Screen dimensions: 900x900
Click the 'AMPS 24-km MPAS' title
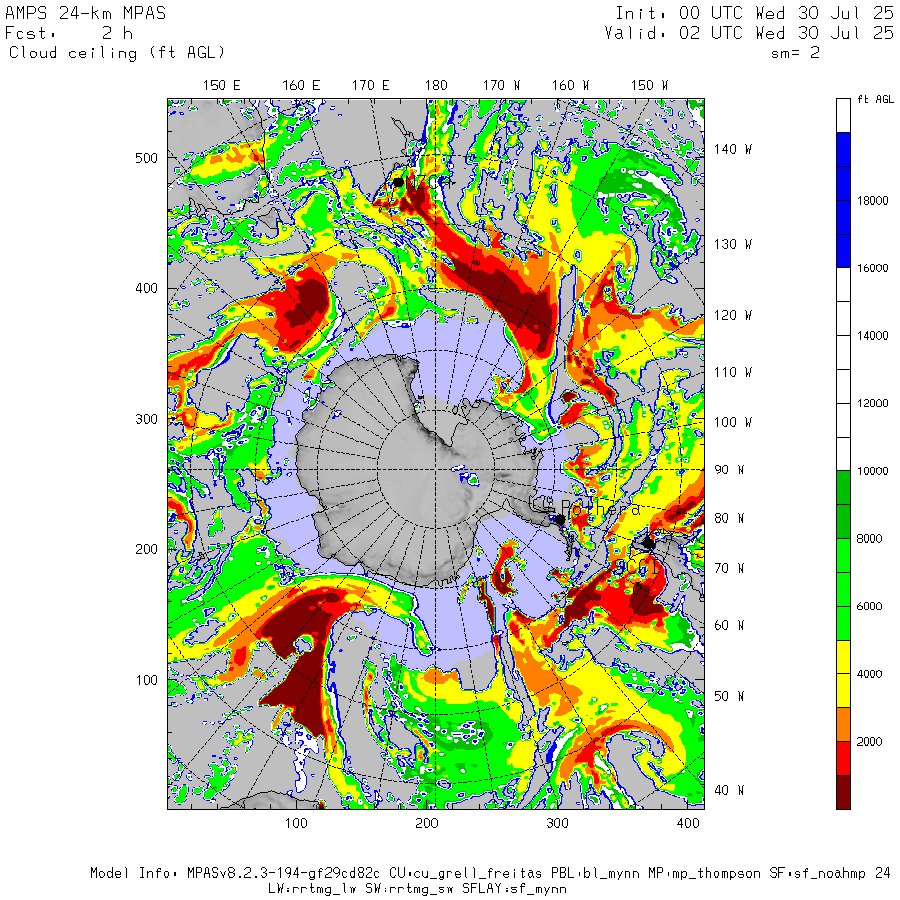[x=86, y=13]
